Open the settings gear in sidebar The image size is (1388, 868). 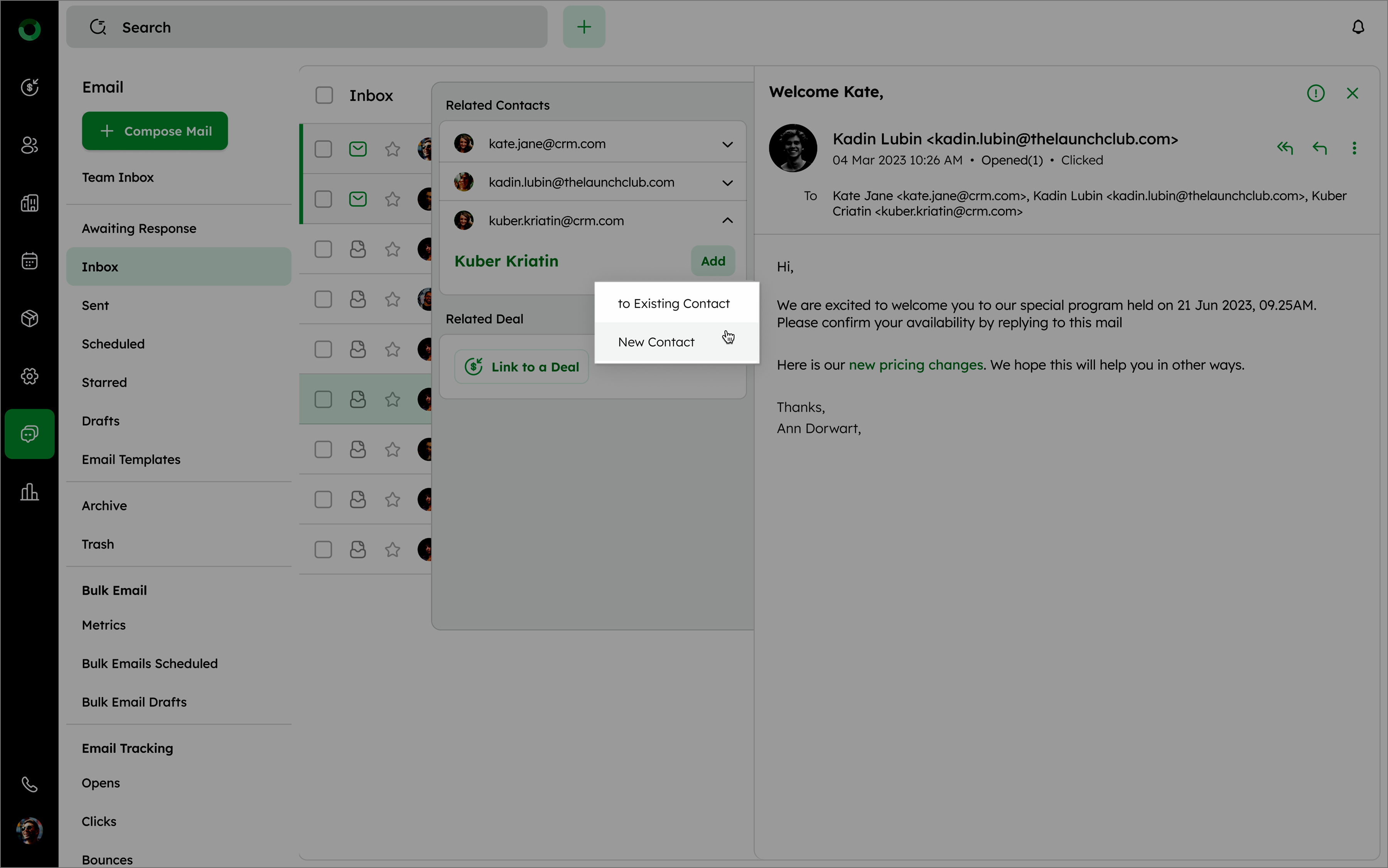coord(29,376)
